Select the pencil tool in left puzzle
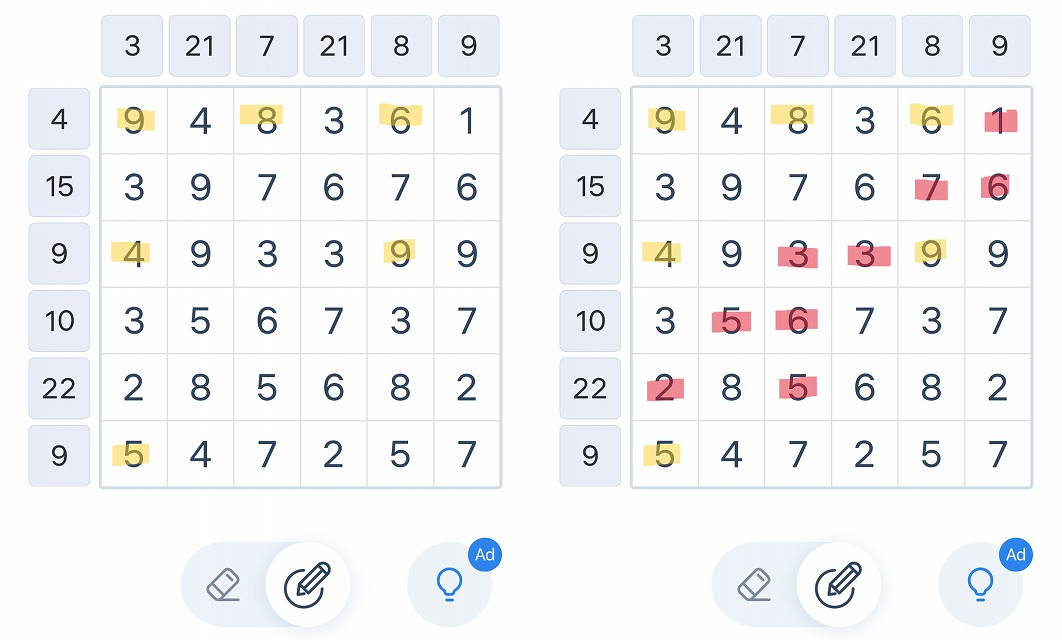1062x640 pixels. coord(307,584)
